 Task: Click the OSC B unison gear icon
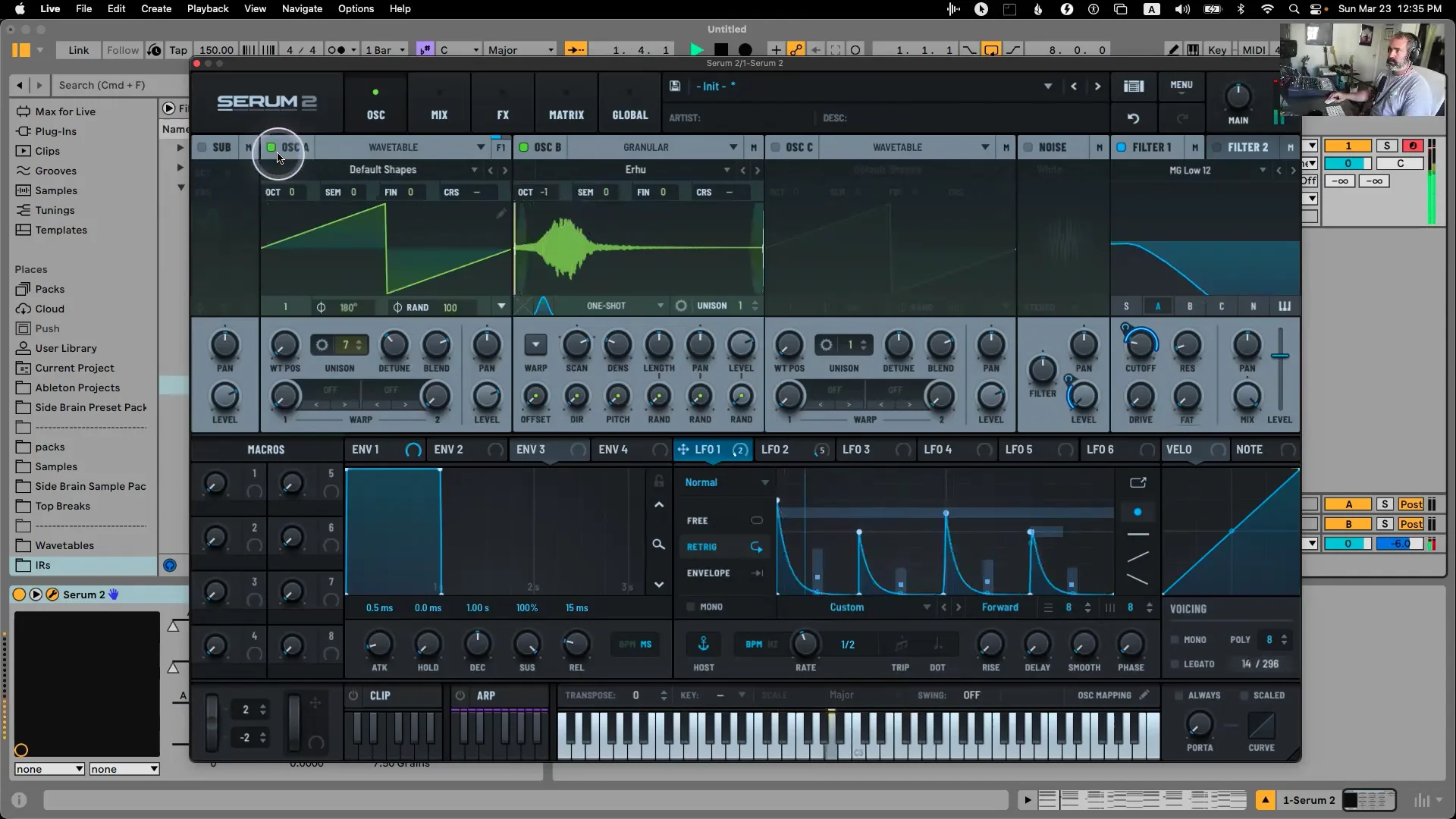click(681, 306)
